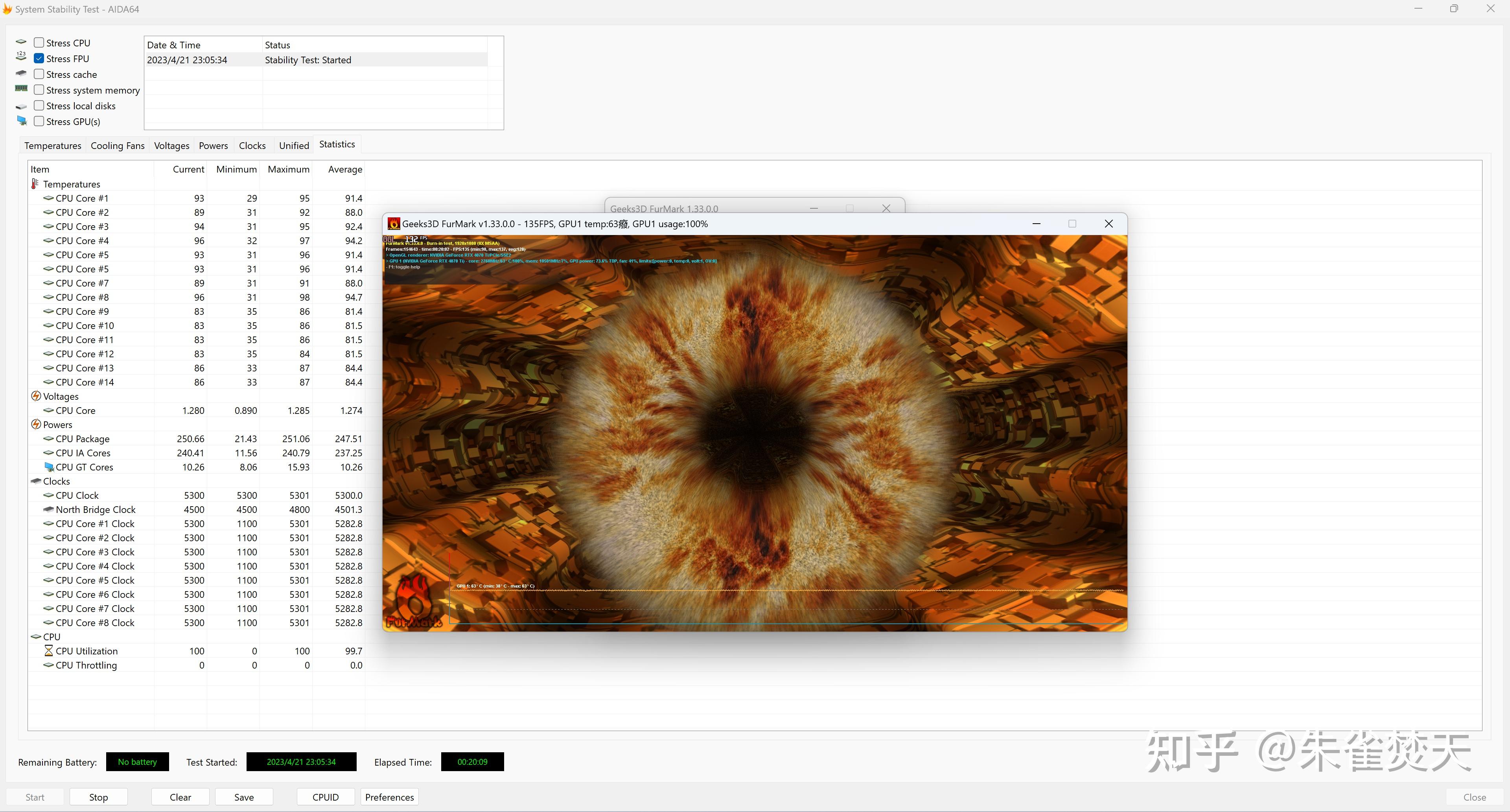Click the Current column header
Image resolution: width=1510 pixels, height=812 pixels.
[x=180, y=169]
